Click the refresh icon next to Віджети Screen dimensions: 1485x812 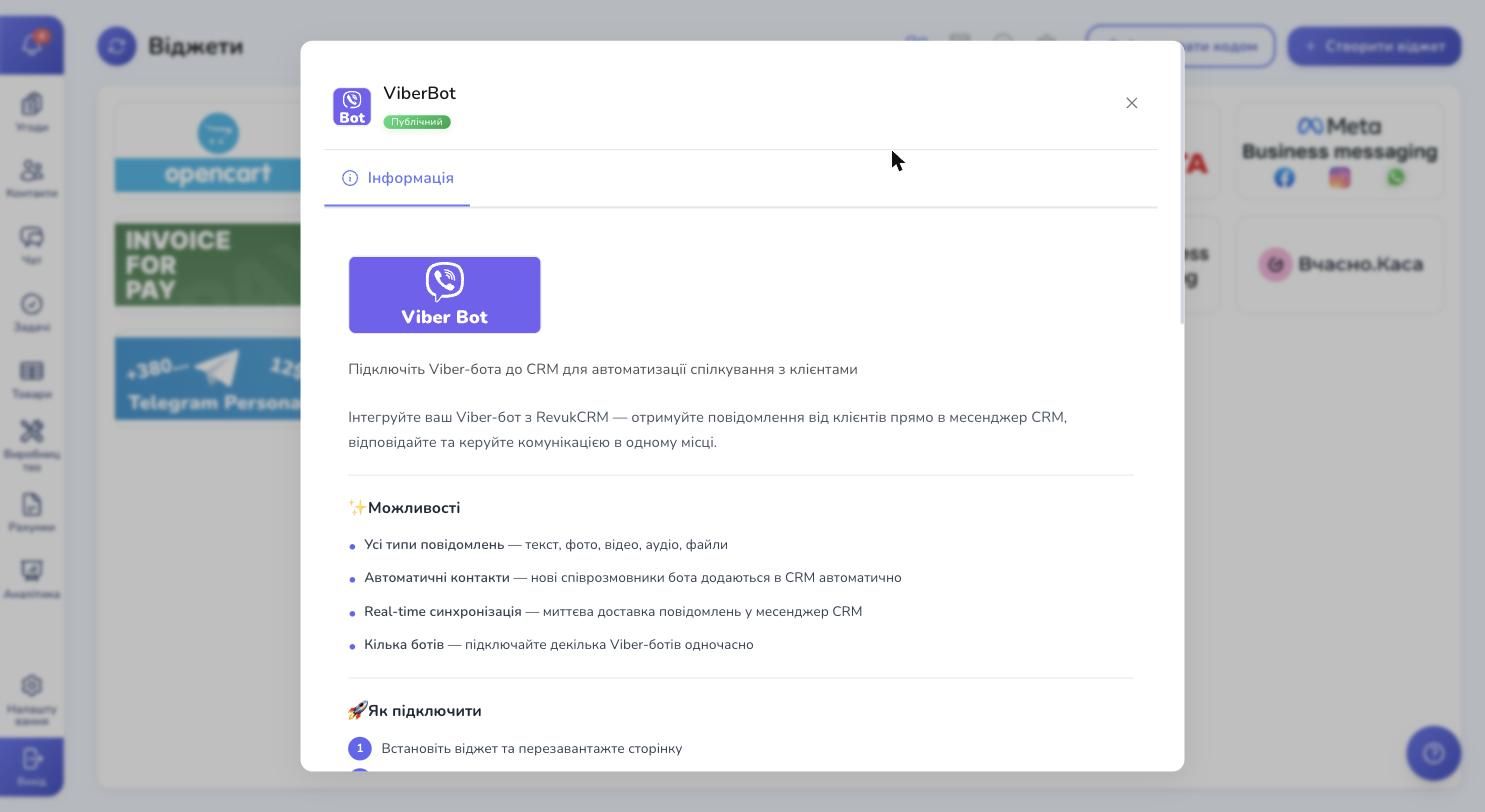tap(117, 46)
